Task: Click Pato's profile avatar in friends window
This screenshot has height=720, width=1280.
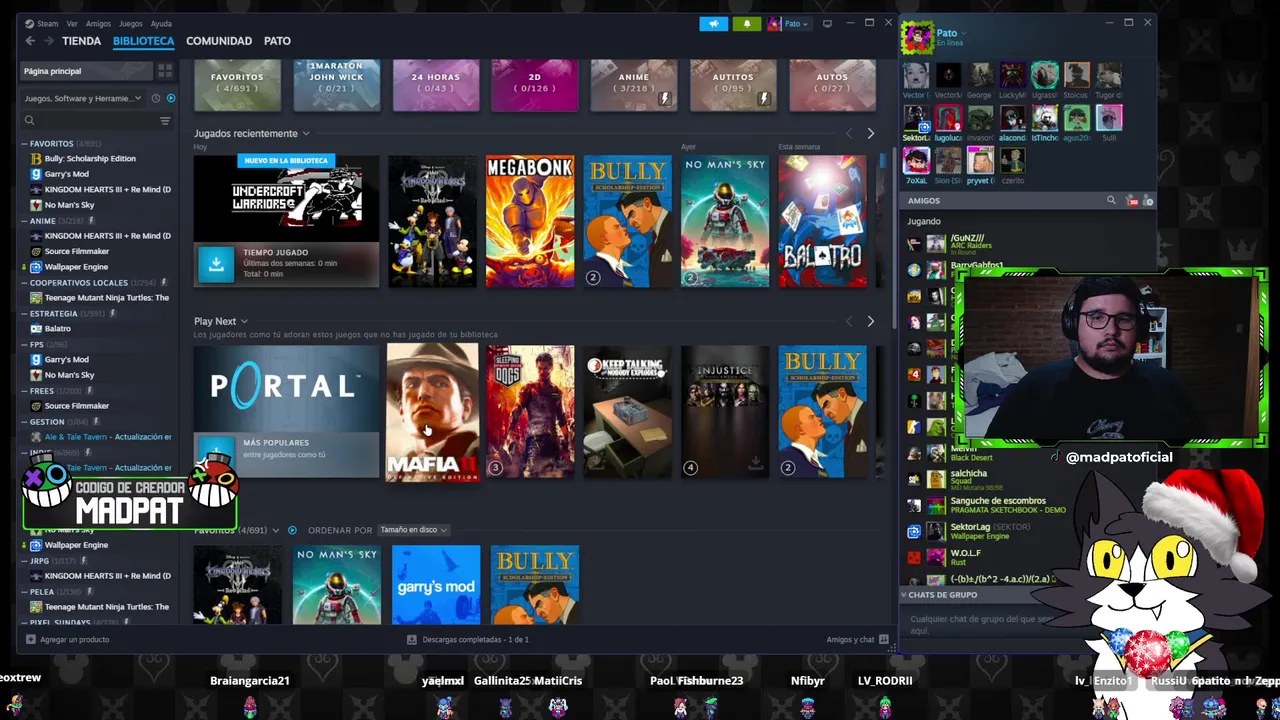Action: pyautogui.click(x=916, y=37)
